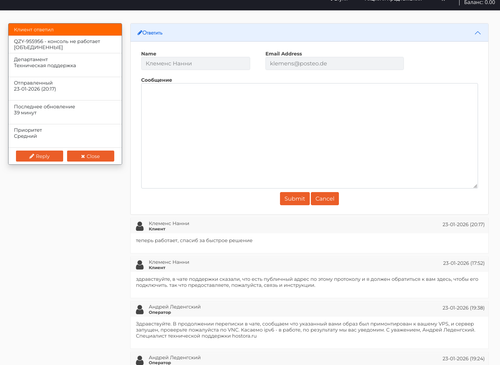Click the Email Address field
500x365 pixels.
point(334,63)
